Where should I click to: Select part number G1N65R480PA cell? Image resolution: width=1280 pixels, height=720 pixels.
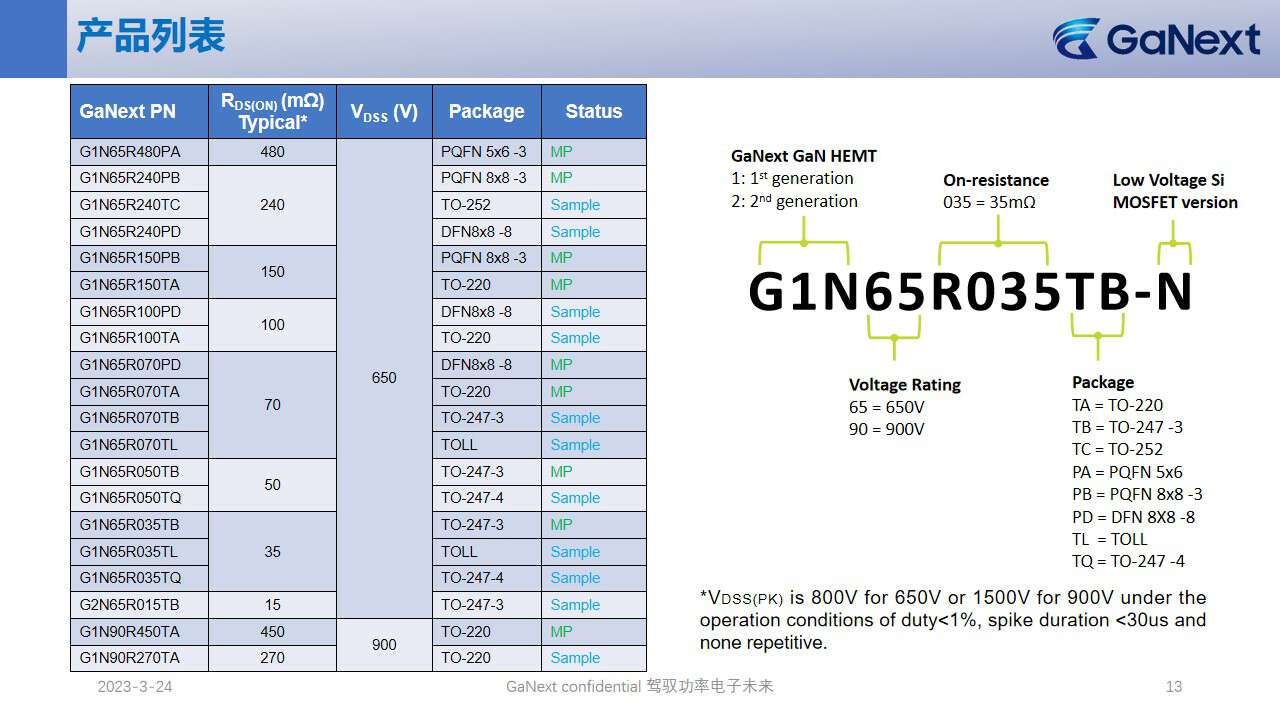point(130,152)
